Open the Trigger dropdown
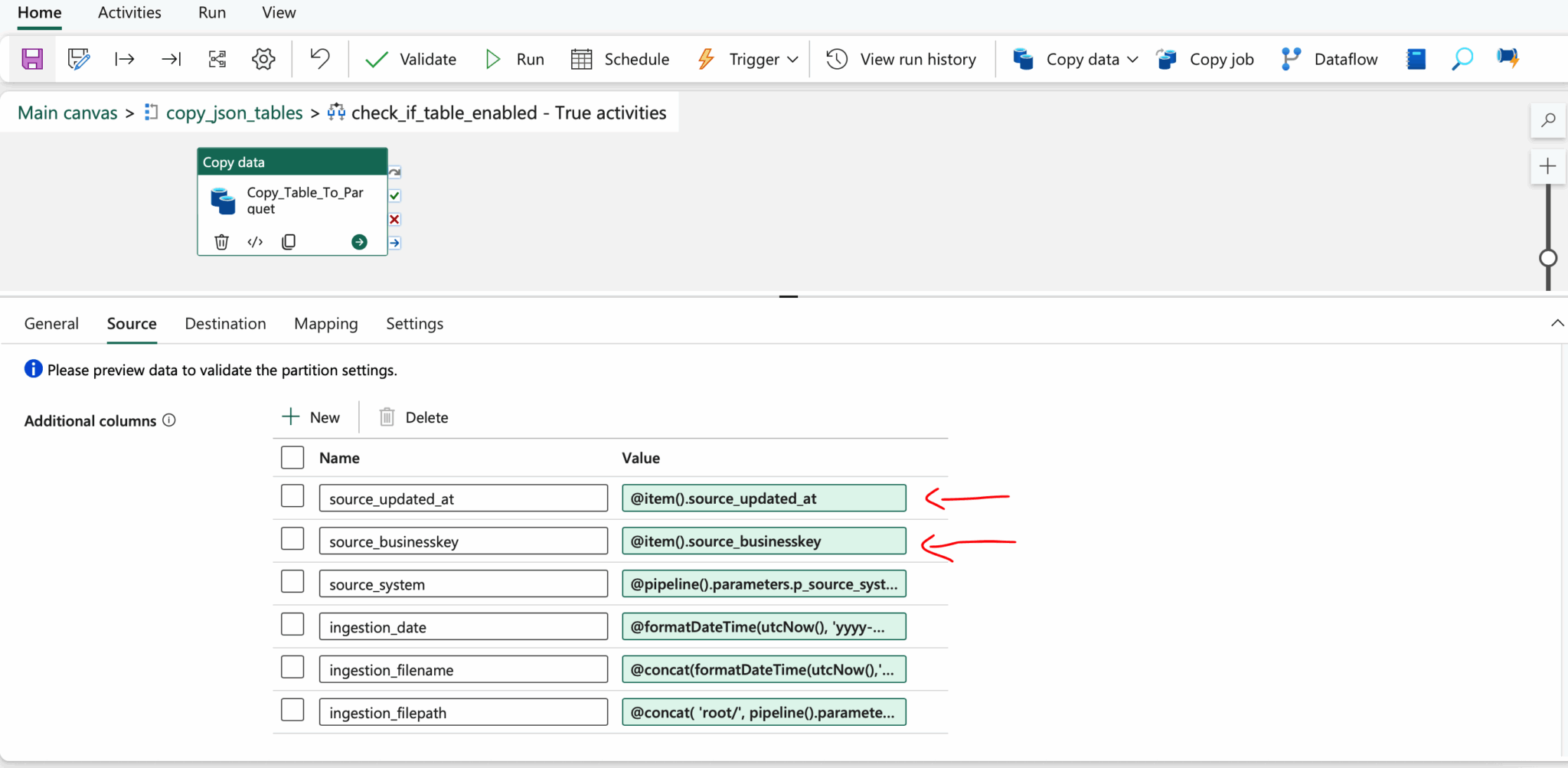1568x768 pixels. click(749, 59)
